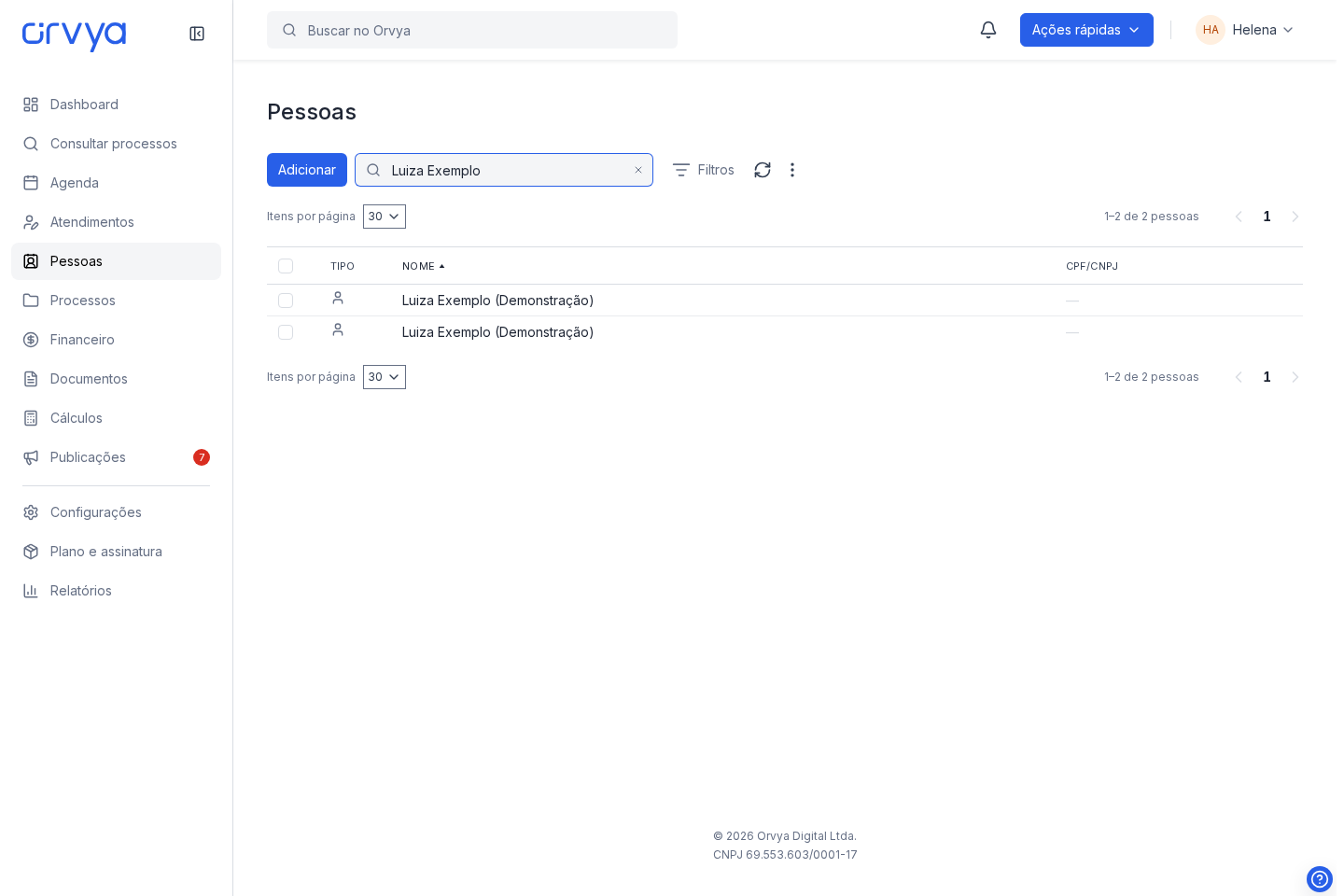Expand Ações rápidas dropdown

coord(1086,30)
